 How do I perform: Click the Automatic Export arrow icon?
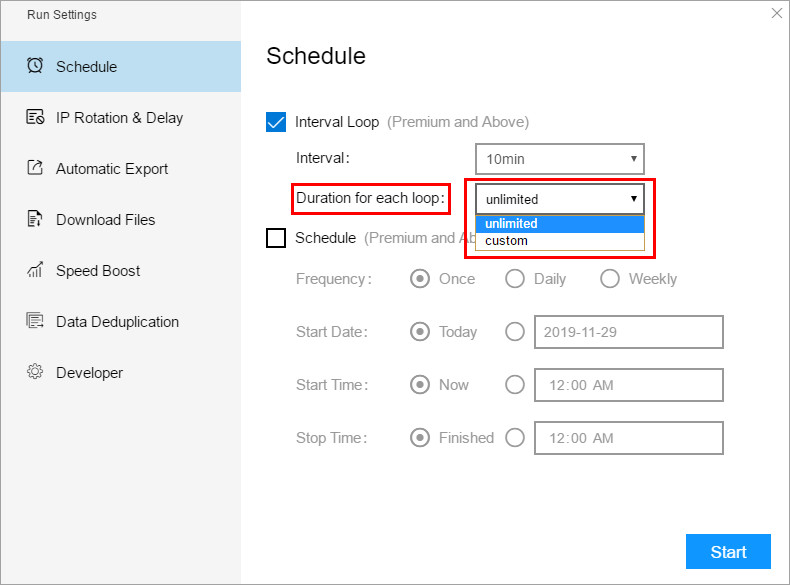pyautogui.click(x=35, y=167)
